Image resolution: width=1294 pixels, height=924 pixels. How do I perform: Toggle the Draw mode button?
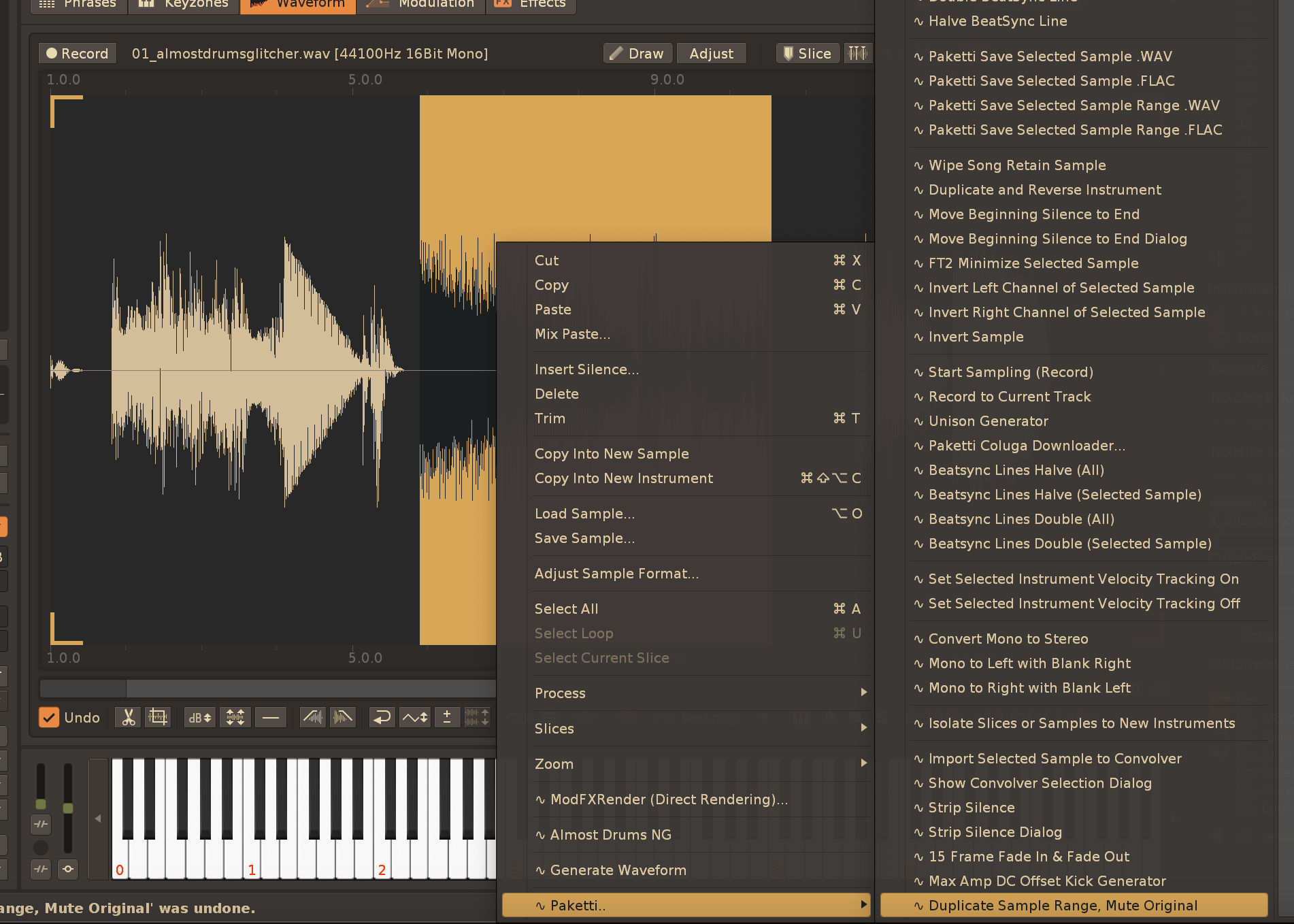click(637, 53)
